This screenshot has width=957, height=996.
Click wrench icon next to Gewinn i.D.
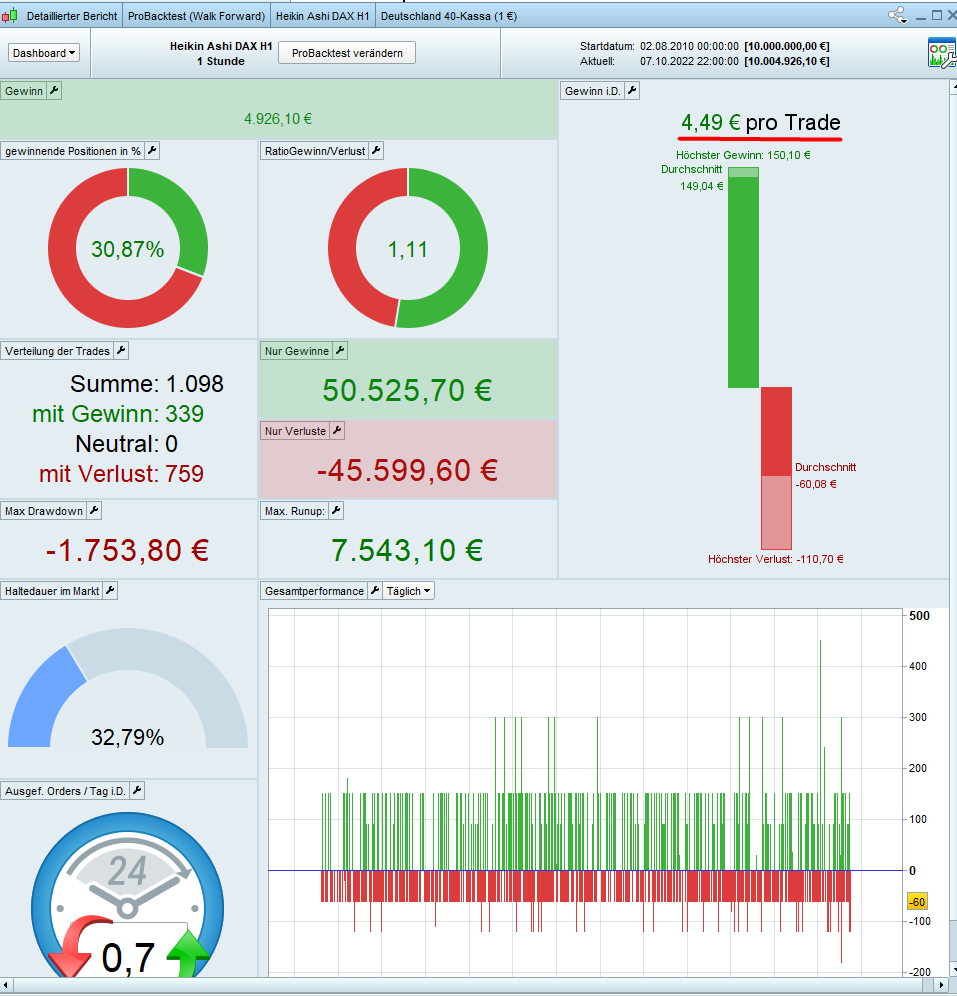(632, 91)
